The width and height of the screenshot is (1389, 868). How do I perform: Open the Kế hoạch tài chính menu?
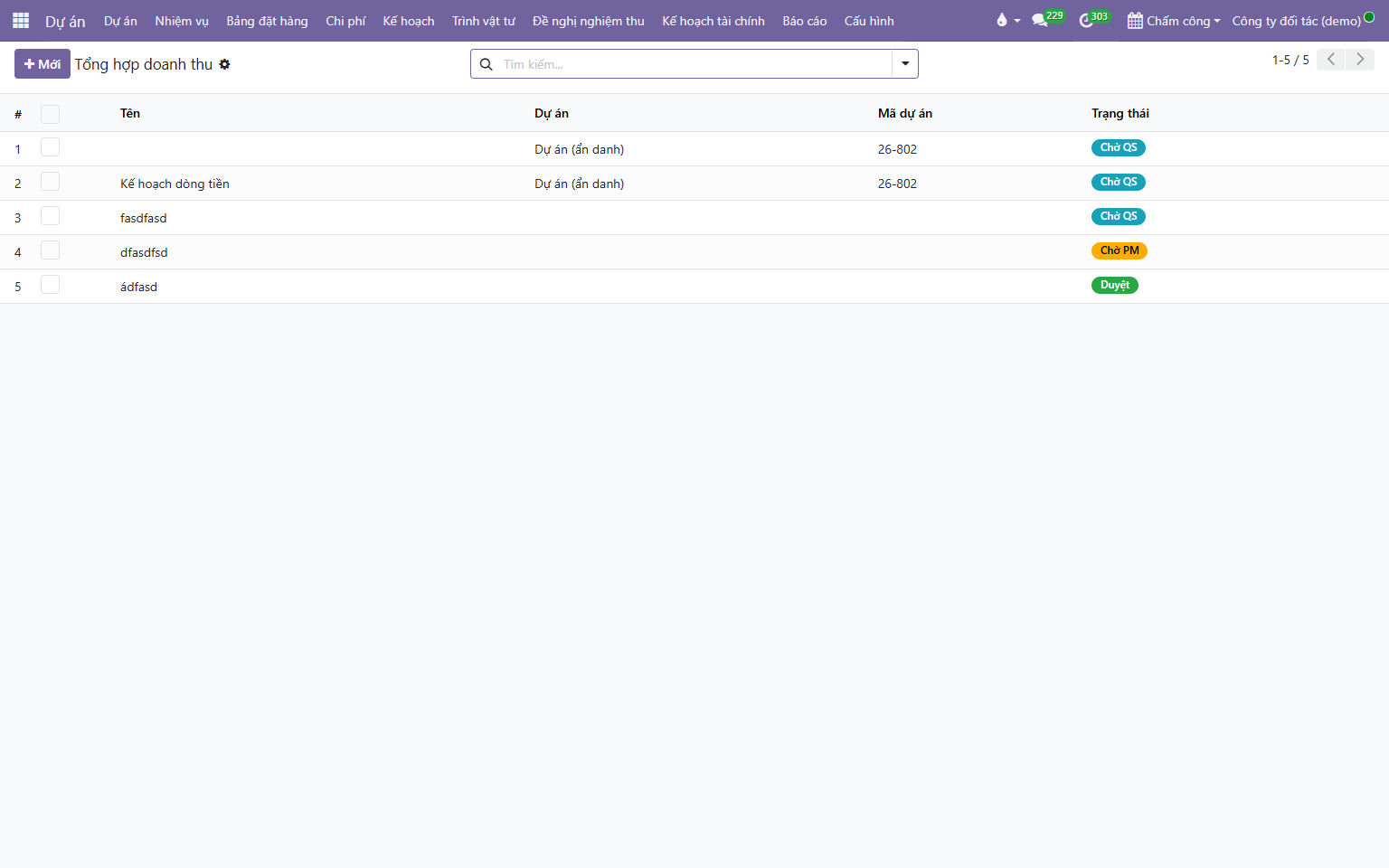tap(713, 21)
